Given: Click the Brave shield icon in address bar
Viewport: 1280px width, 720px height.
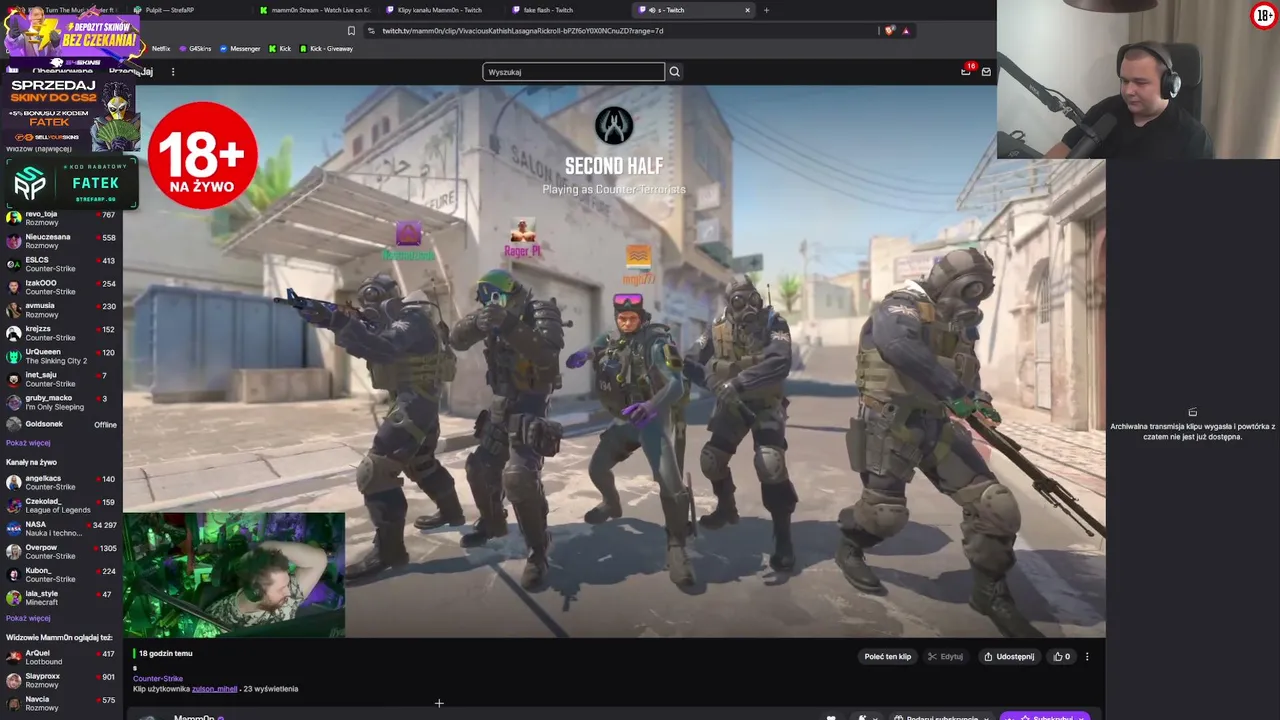Looking at the screenshot, I should coord(889,31).
